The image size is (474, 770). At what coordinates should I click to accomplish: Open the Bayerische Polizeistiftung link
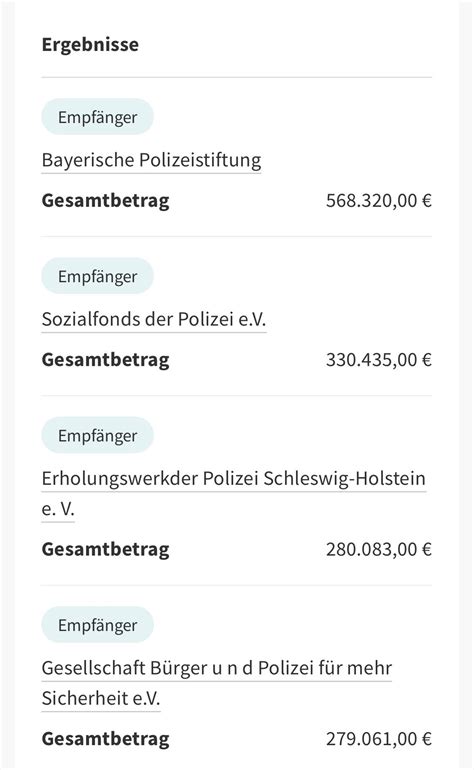[x=151, y=161]
